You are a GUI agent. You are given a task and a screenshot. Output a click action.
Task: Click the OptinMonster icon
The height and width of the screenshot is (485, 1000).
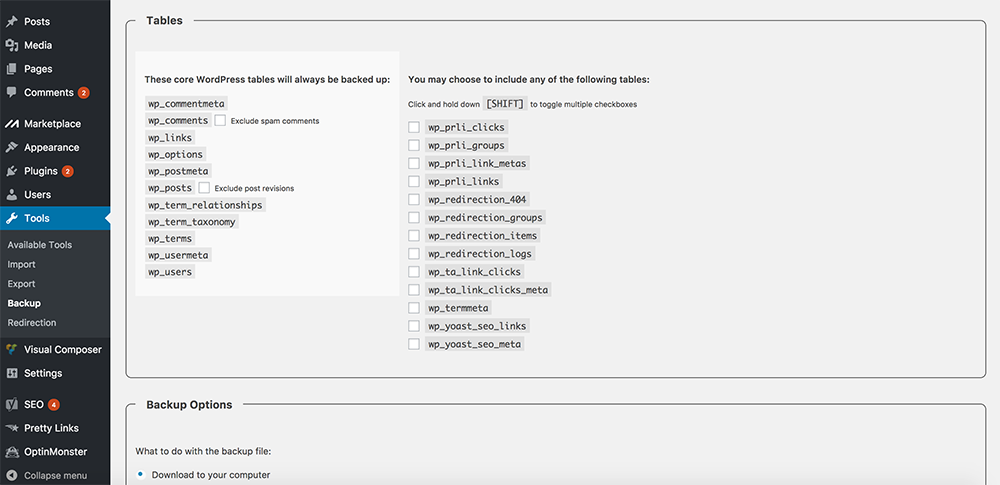coord(11,452)
